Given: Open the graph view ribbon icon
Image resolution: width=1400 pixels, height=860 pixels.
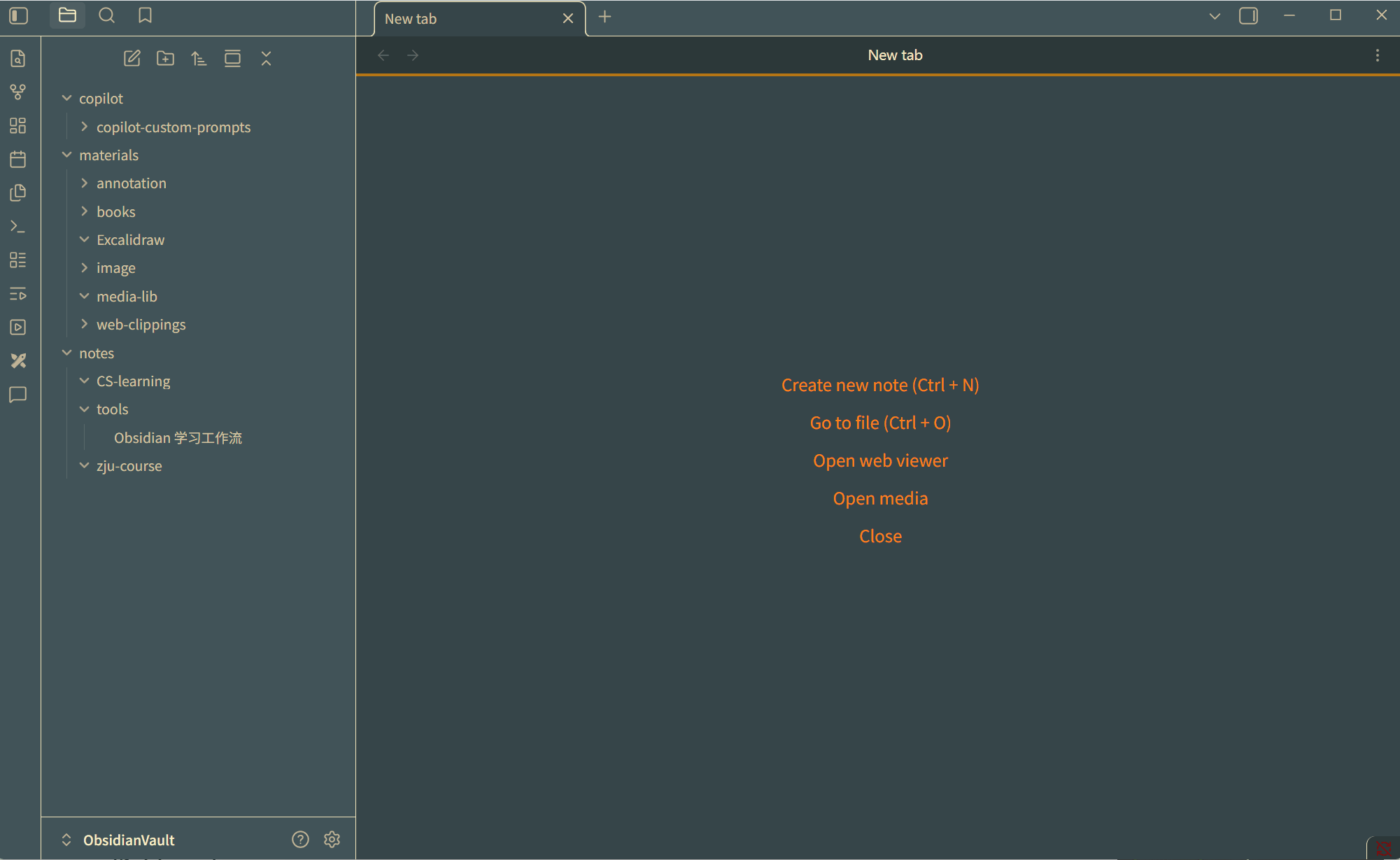Looking at the screenshot, I should (18, 92).
